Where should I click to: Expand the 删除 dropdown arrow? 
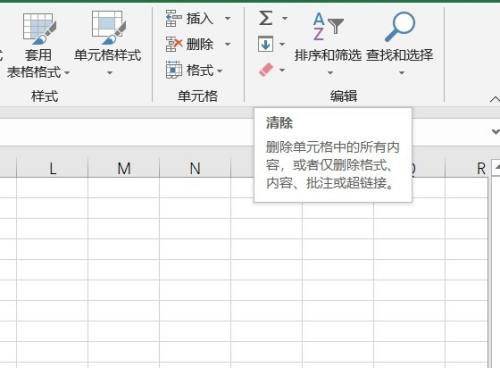tap(228, 44)
